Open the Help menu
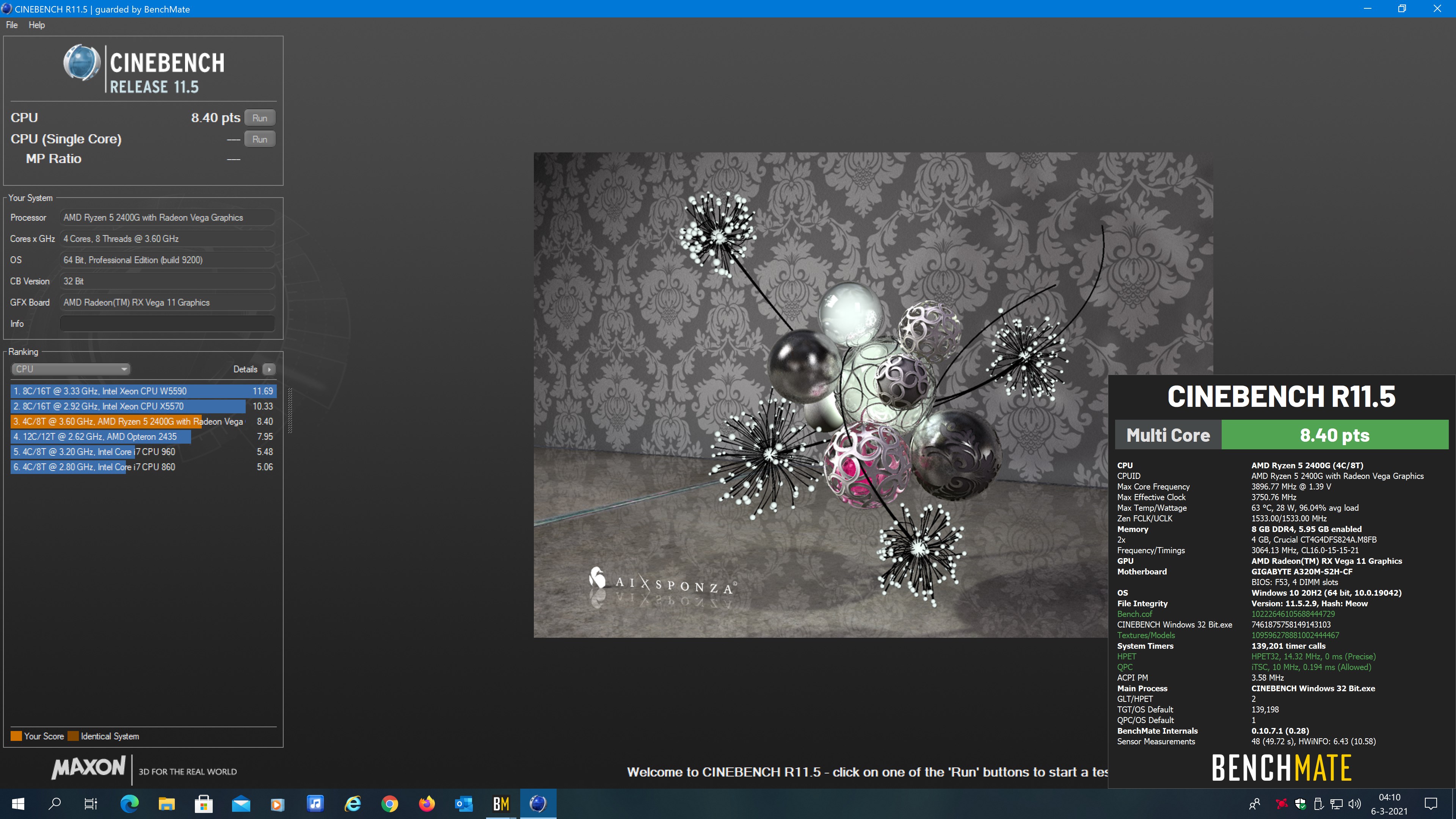 [x=37, y=25]
